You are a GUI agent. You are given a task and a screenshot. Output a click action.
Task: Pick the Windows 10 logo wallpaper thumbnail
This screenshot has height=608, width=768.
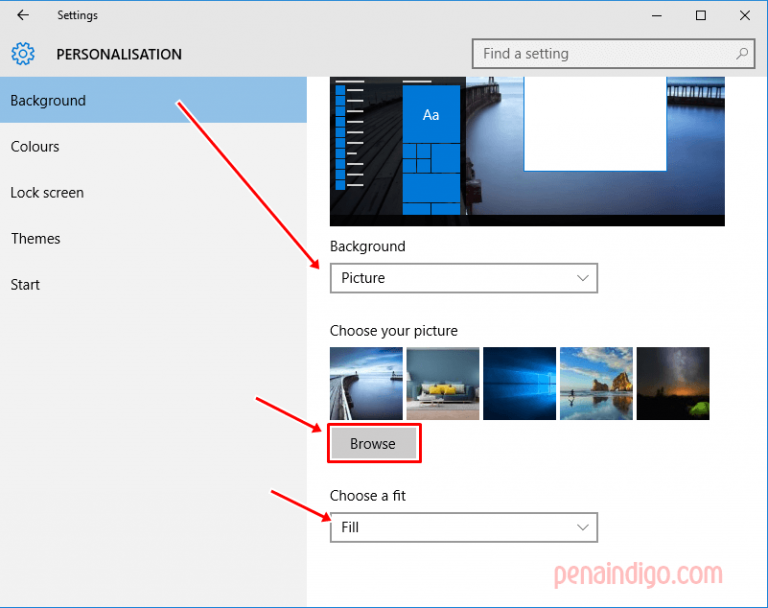[520, 384]
